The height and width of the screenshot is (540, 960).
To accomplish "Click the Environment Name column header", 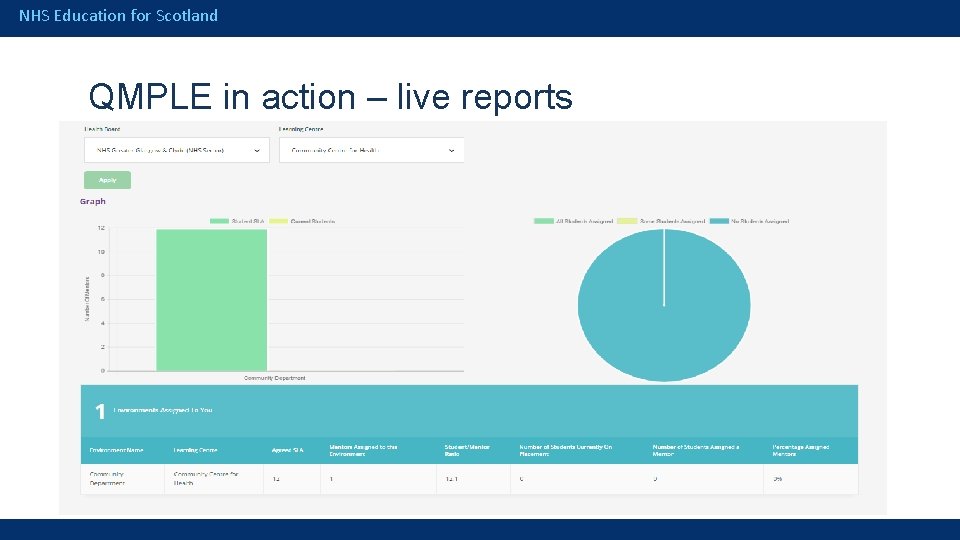I will (x=116, y=450).
